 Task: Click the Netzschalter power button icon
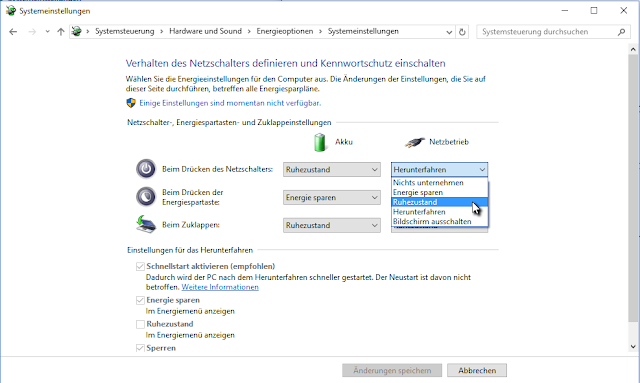click(146, 169)
